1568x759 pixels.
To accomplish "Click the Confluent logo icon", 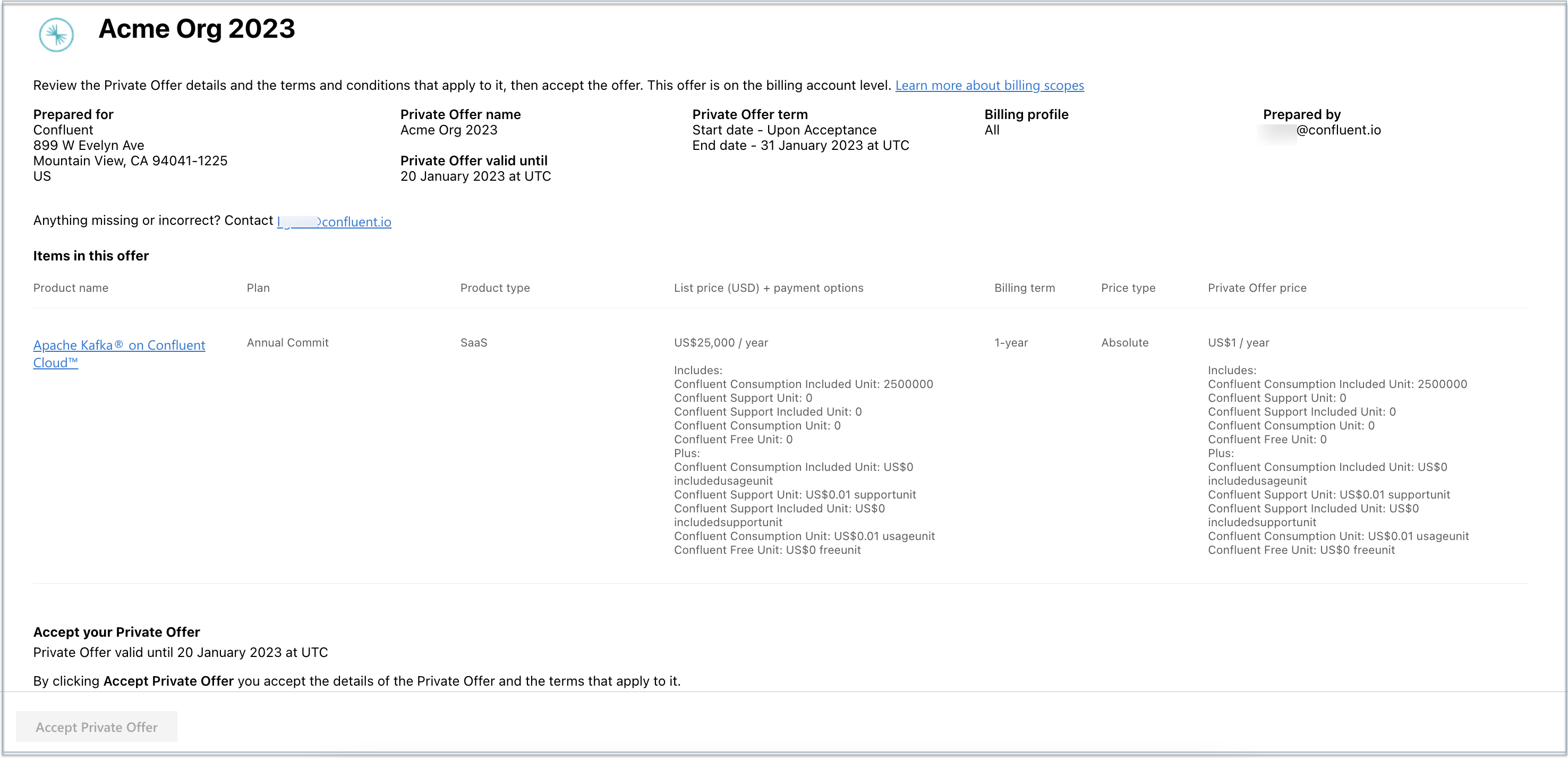I will pos(56,35).
